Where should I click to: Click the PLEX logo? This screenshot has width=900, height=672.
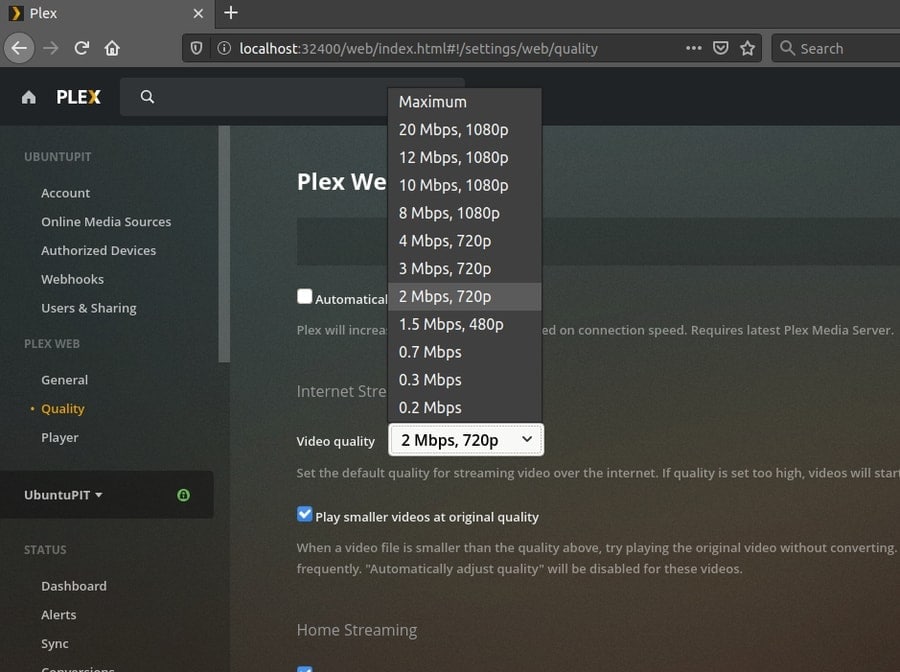click(x=78, y=97)
